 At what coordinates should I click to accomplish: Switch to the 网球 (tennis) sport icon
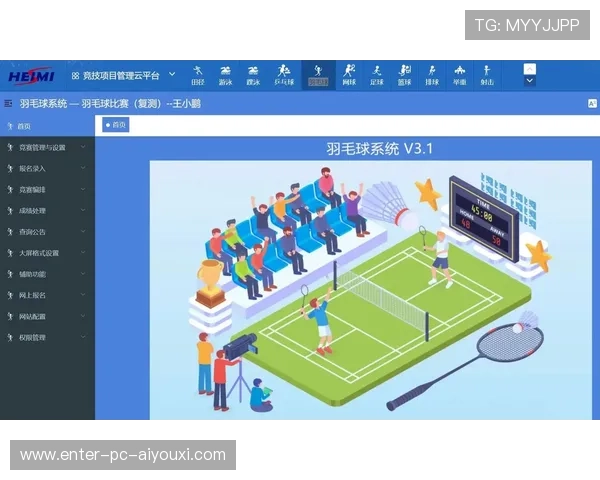click(349, 75)
